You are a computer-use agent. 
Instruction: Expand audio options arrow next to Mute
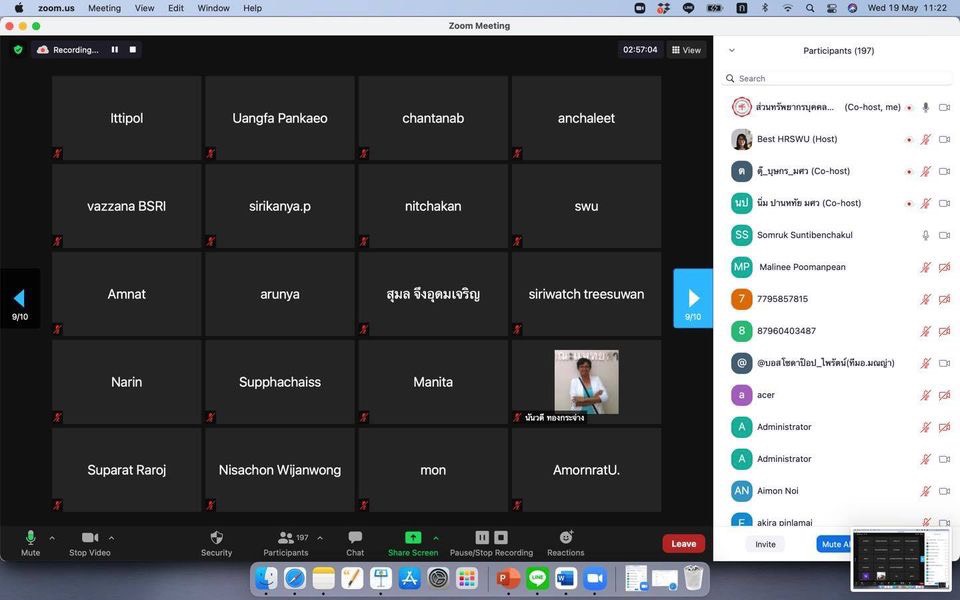(x=52, y=538)
